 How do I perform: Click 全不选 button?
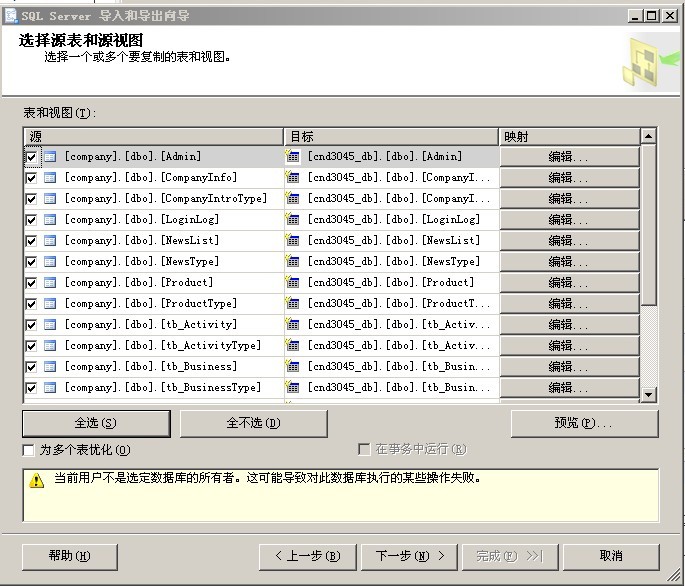(254, 423)
